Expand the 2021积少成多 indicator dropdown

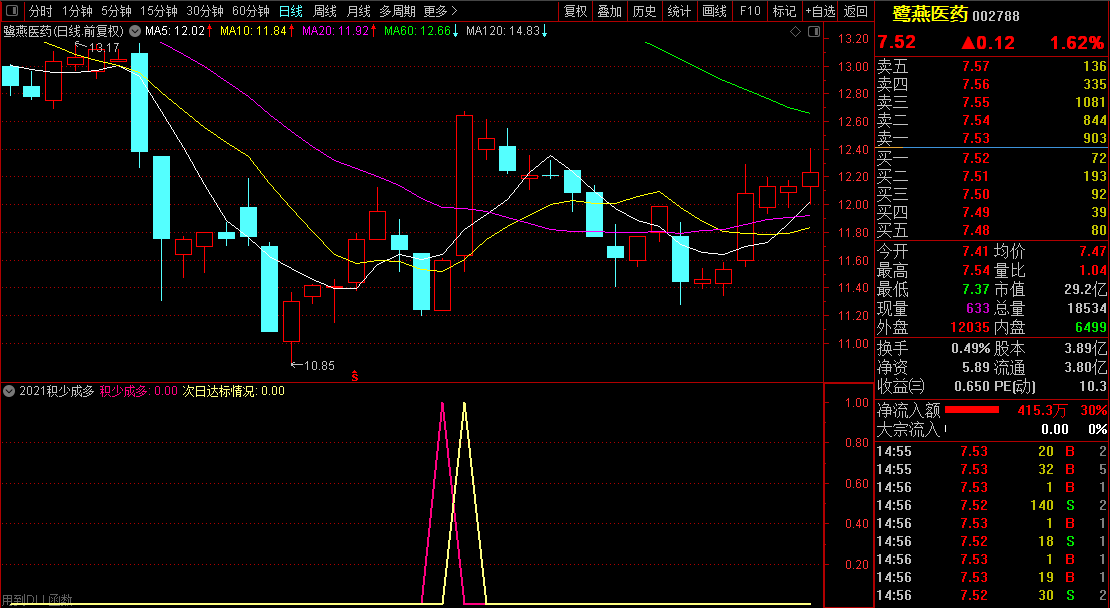coord(9,391)
